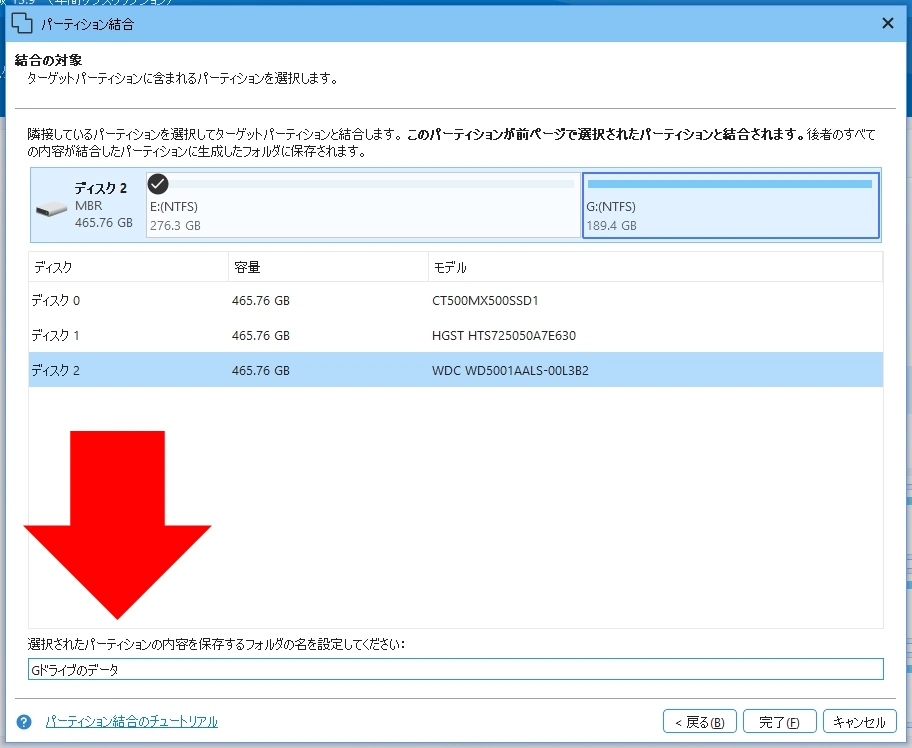This screenshot has height=748, width=912.
Task: Click the 戻る(B) back button
Action: click(700, 722)
